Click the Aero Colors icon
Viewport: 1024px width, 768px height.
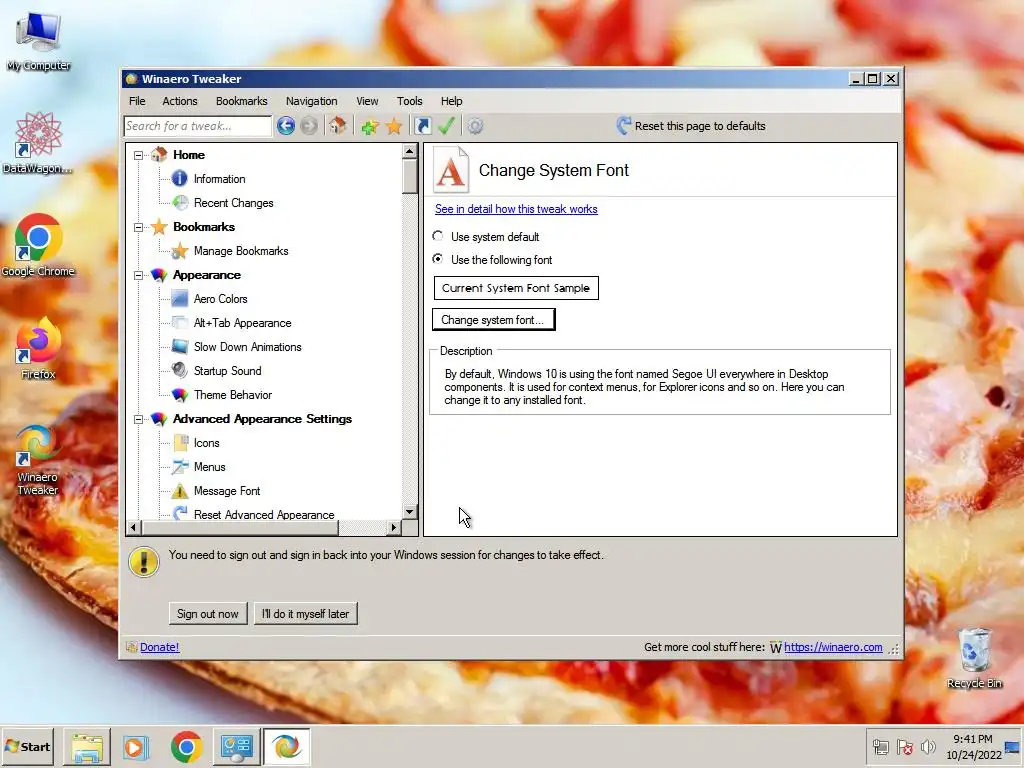tap(180, 299)
